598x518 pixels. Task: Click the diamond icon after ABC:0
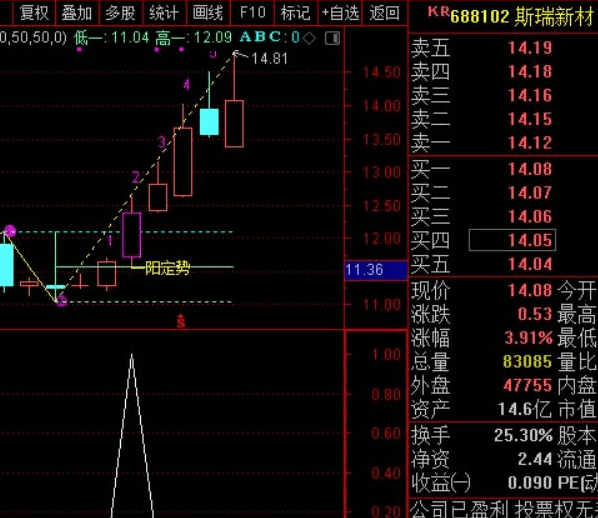[x=309, y=38]
